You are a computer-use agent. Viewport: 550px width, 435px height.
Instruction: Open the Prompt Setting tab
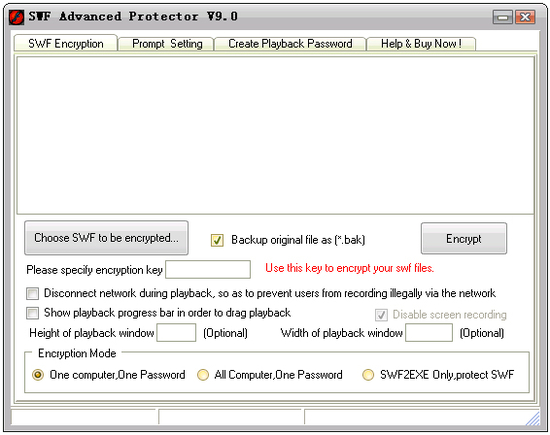[x=167, y=44]
